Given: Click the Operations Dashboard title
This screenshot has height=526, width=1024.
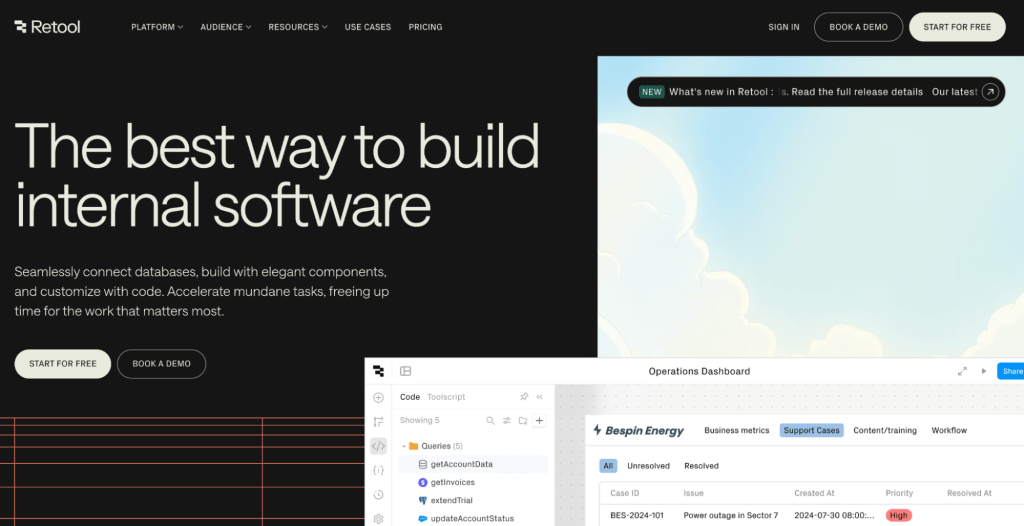Looking at the screenshot, I should (x=699, y=371).
